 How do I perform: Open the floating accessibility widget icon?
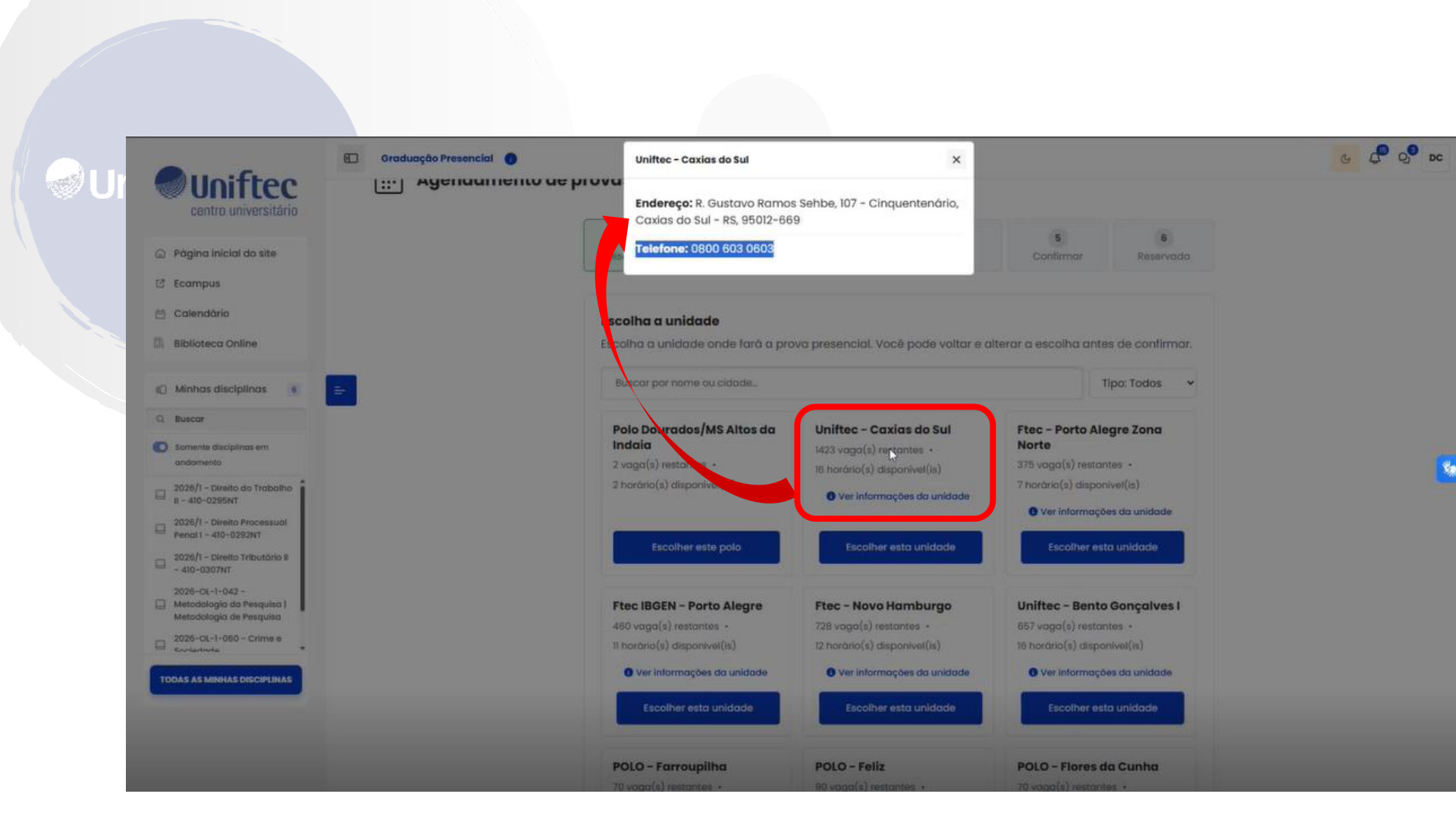[1447, 469]
